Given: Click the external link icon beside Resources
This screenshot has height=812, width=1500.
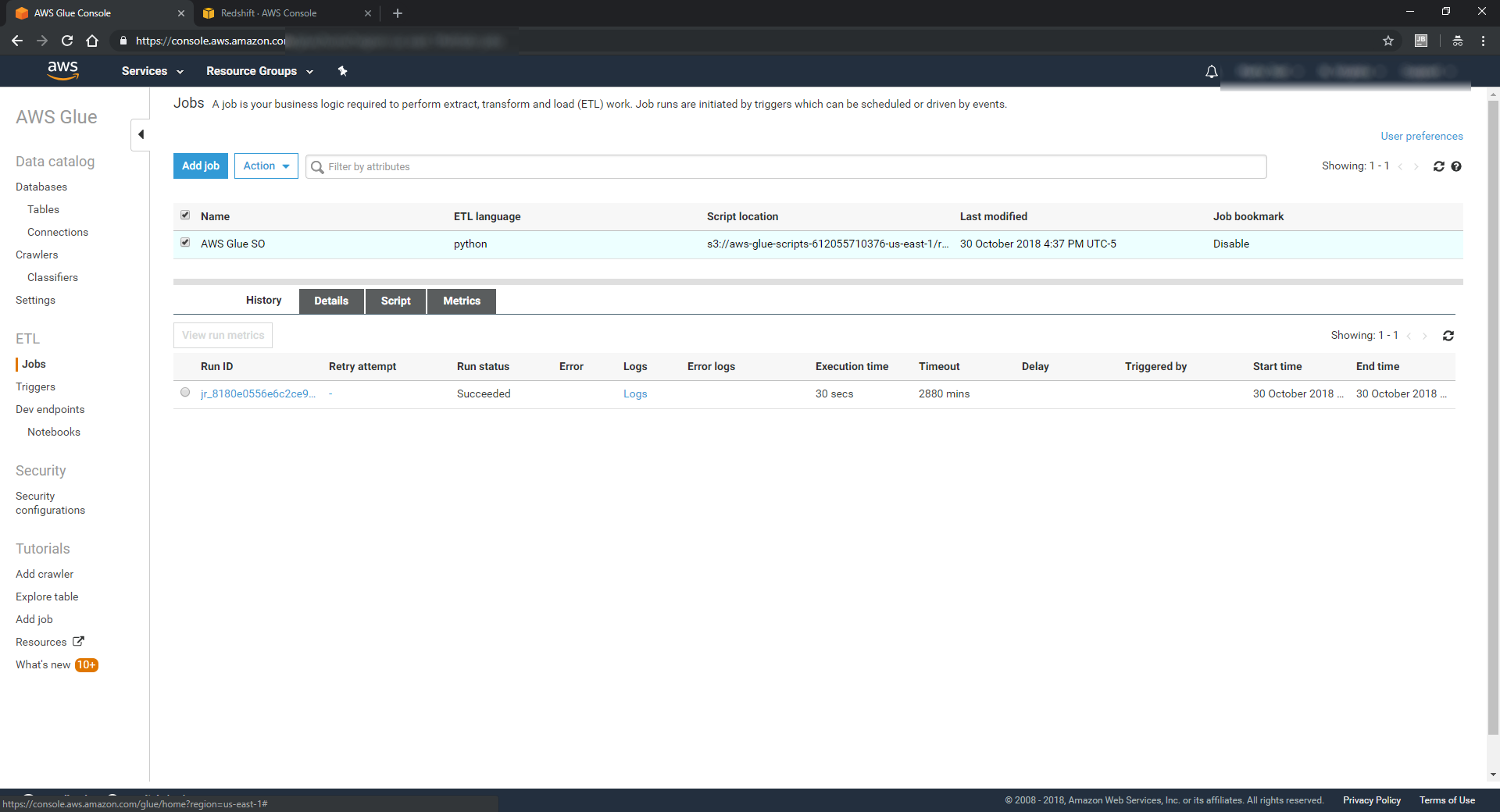Looking at the screenshot, I should click(78, 641).
